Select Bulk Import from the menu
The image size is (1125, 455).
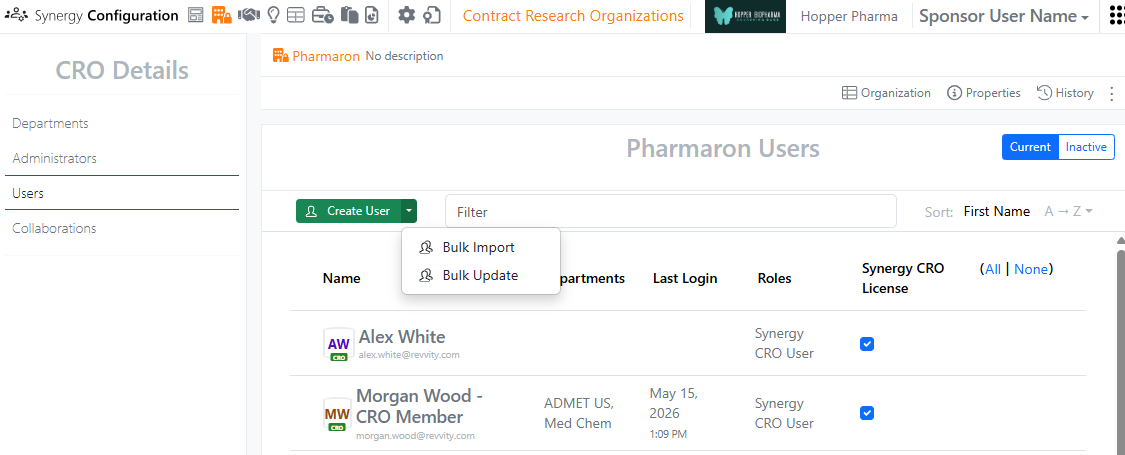click(x=479, y=248)
